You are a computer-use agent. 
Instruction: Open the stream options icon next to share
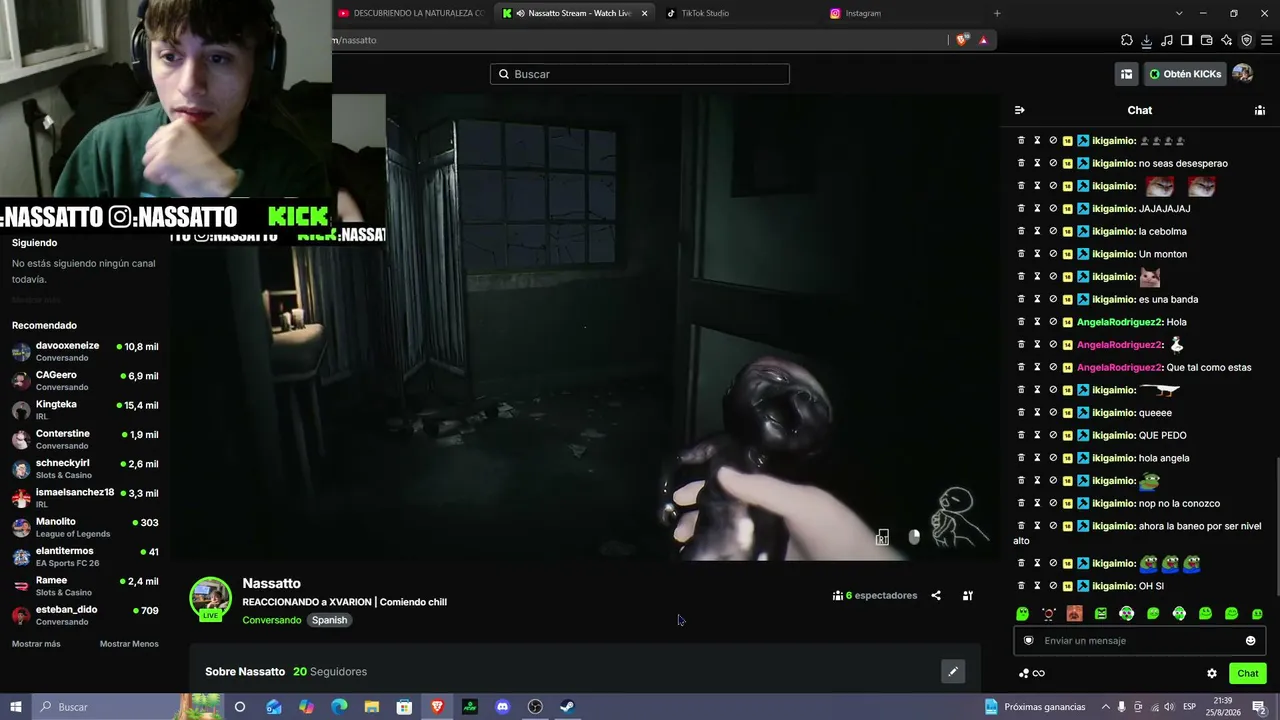[x=968, y=595]
